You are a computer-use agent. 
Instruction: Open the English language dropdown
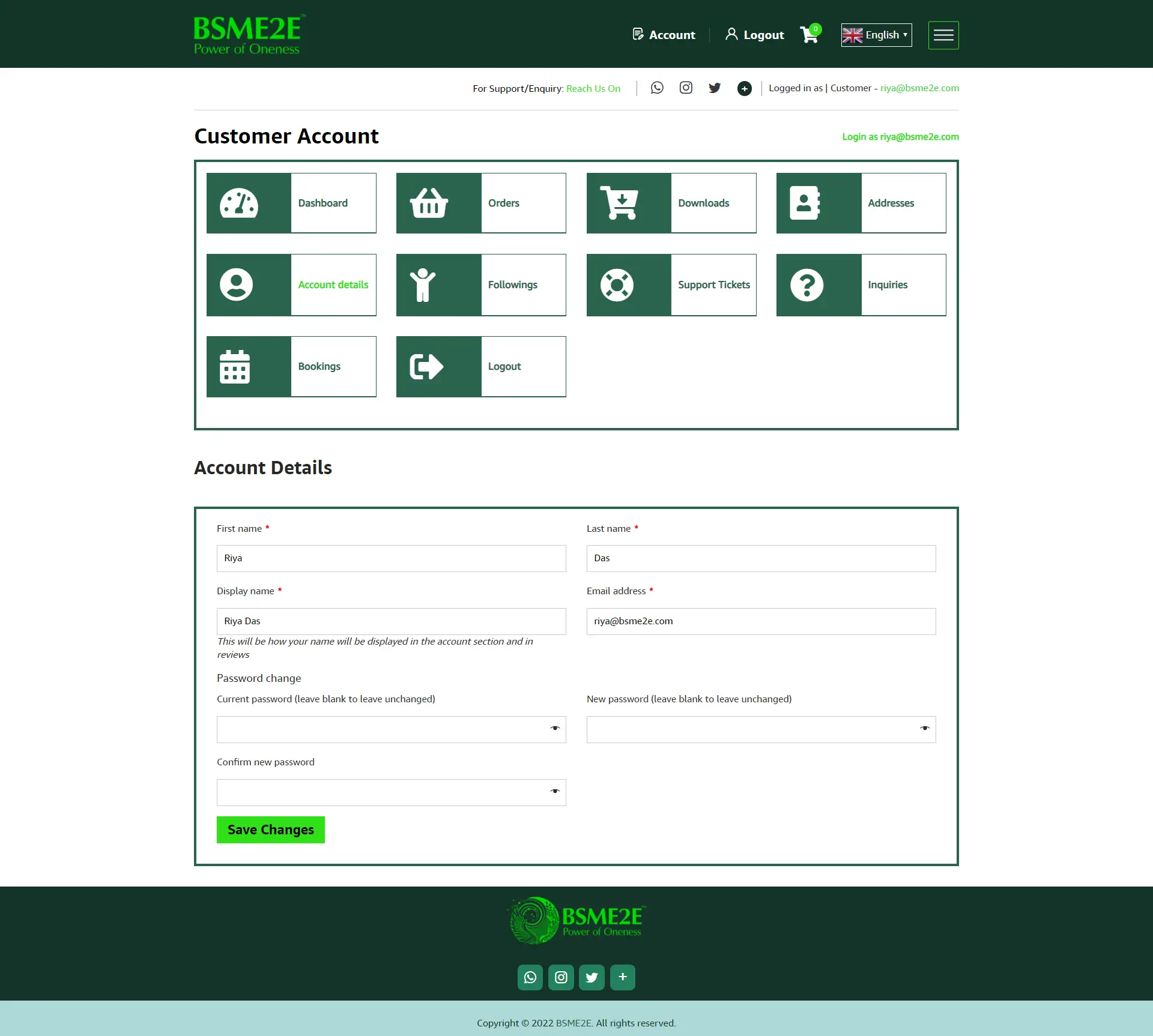[x=876, y=35]
